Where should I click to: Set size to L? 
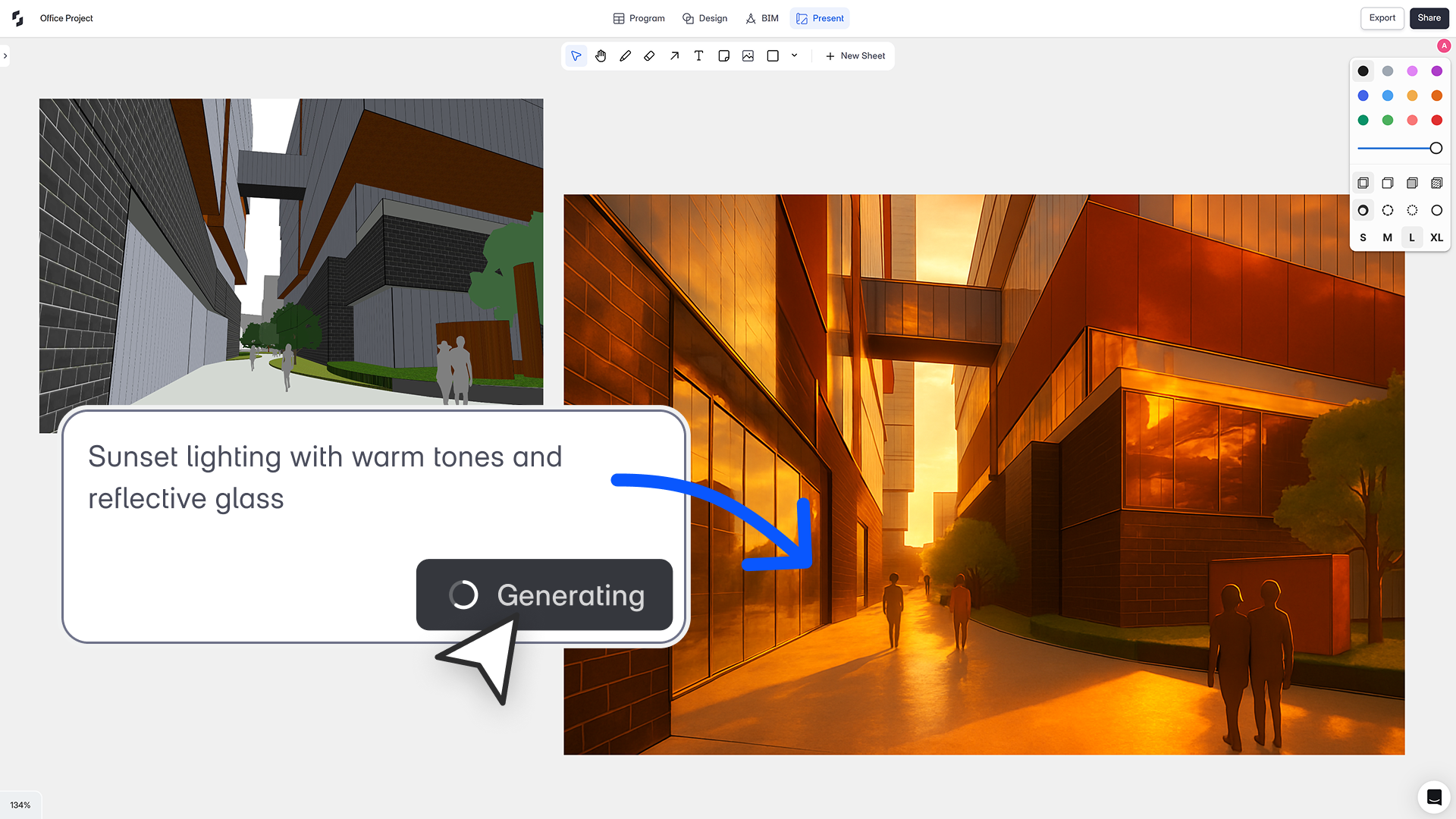[1412, 237]
